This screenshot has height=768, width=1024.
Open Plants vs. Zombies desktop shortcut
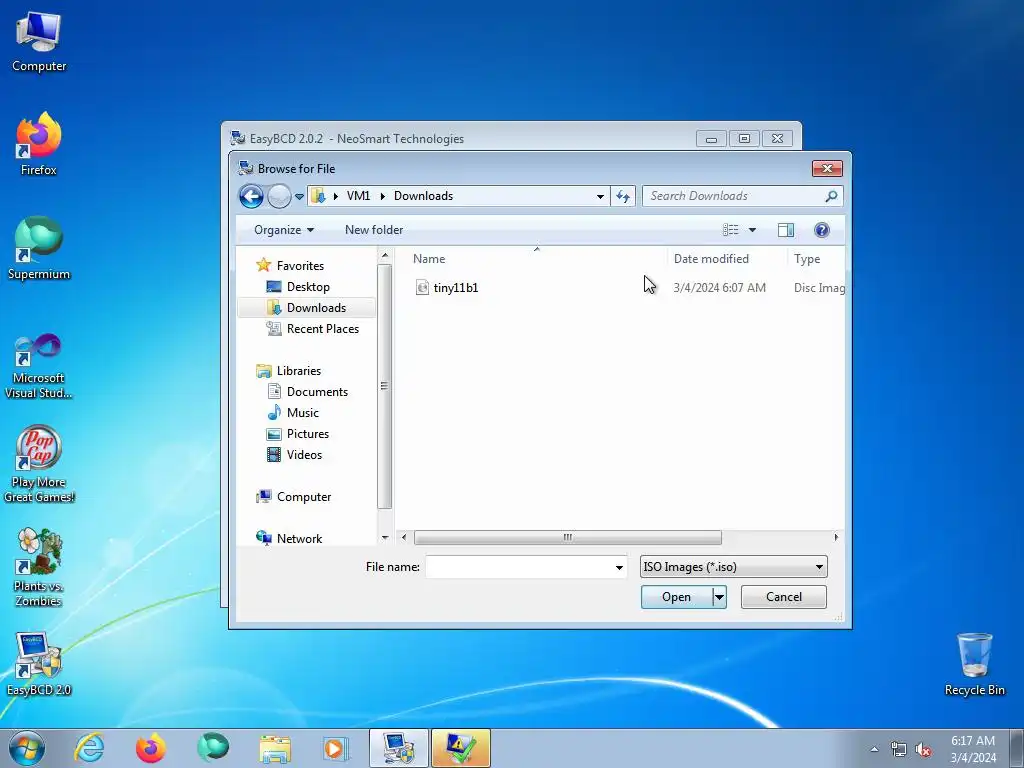click(39, 567)
